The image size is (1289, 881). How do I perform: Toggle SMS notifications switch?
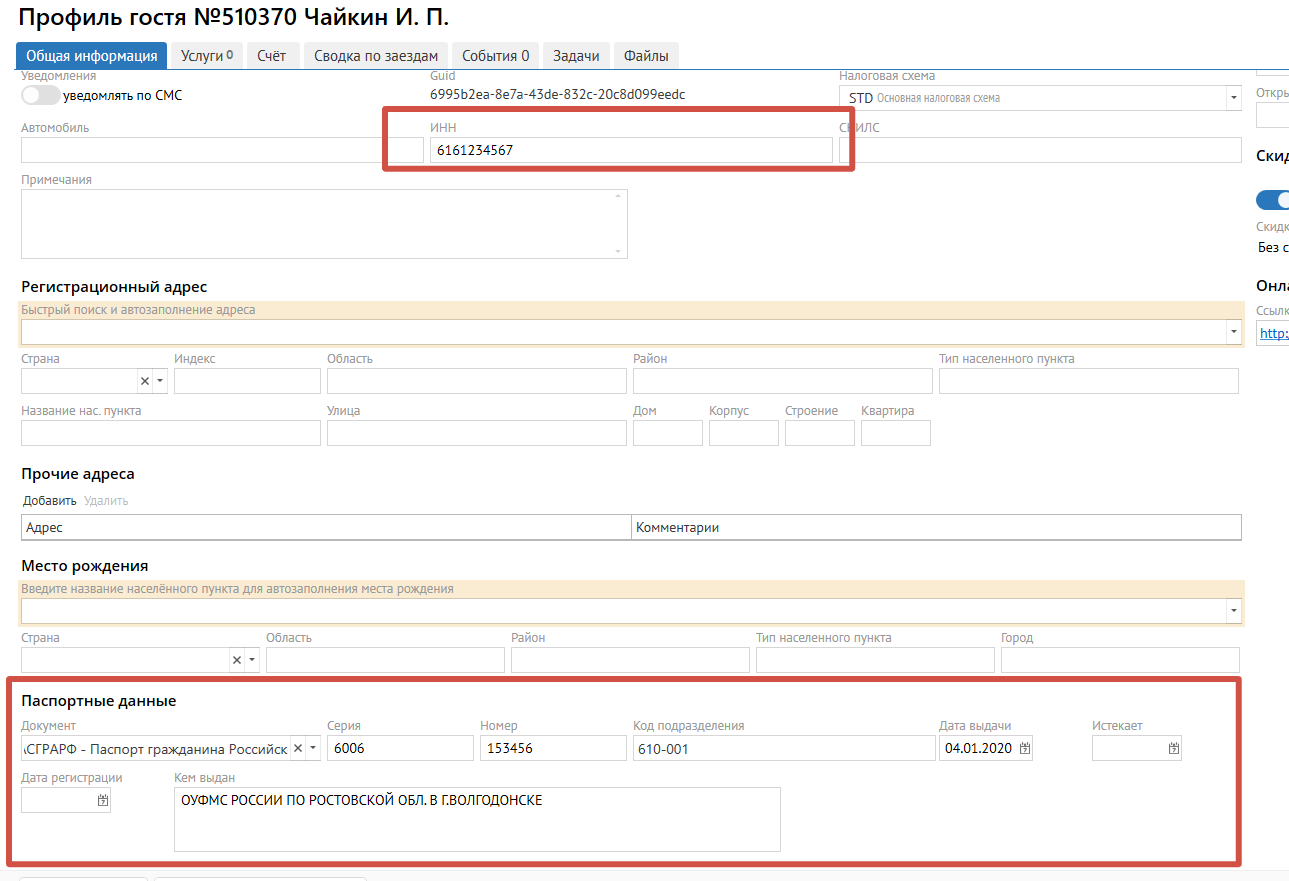(40, 96)
